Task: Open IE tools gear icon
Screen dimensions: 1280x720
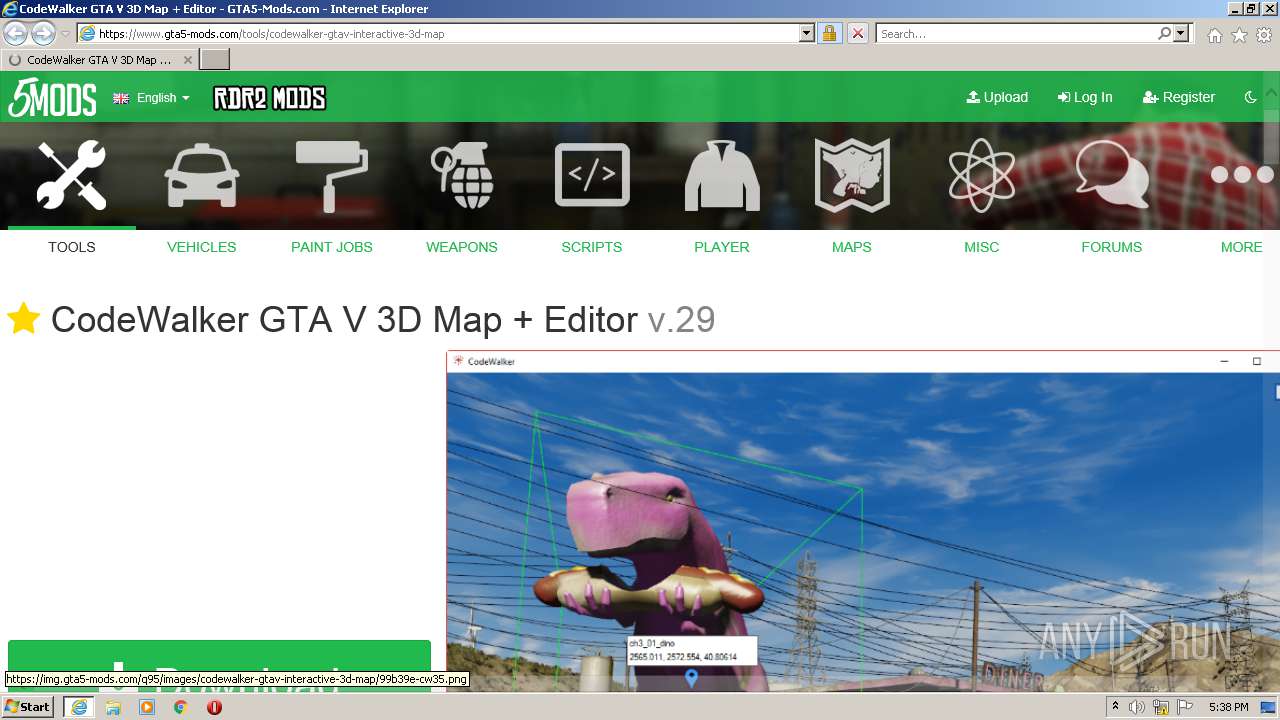Action: coord(1264,35)
